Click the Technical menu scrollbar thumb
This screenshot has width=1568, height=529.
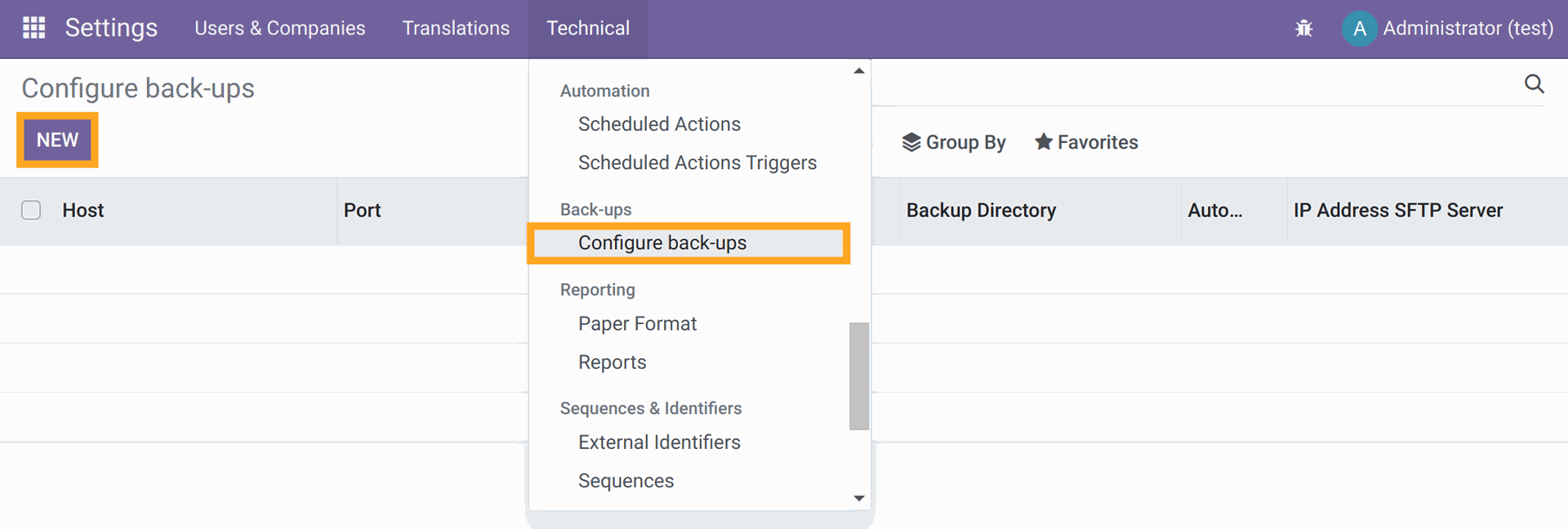[858, 376]
